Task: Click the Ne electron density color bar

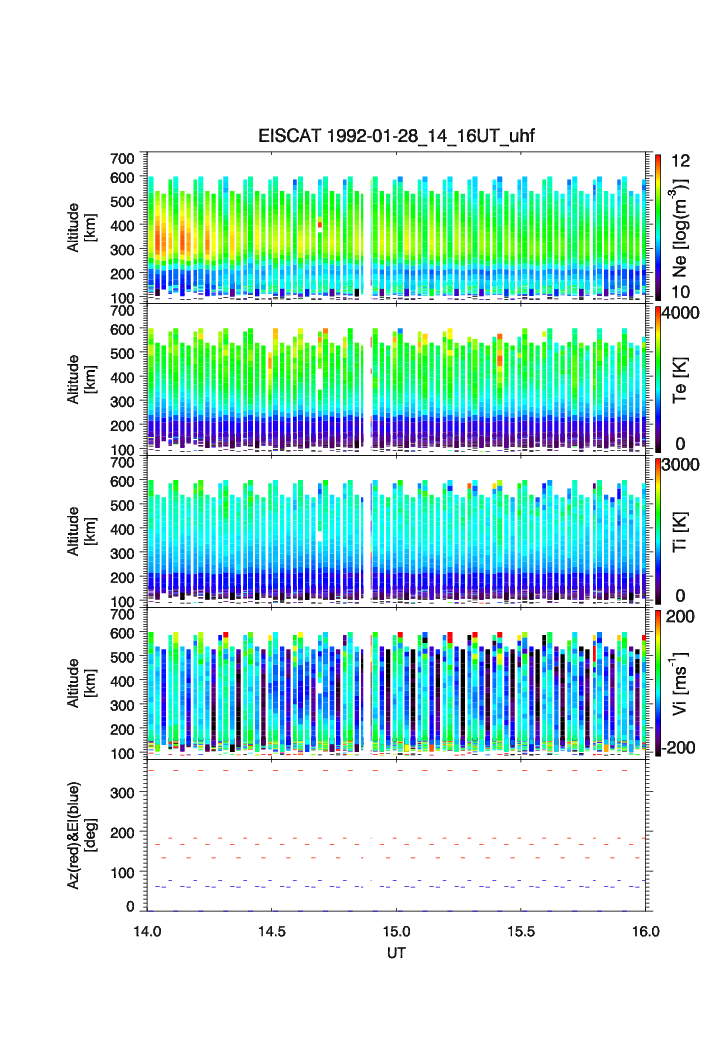Action: [x=658, y=227]
